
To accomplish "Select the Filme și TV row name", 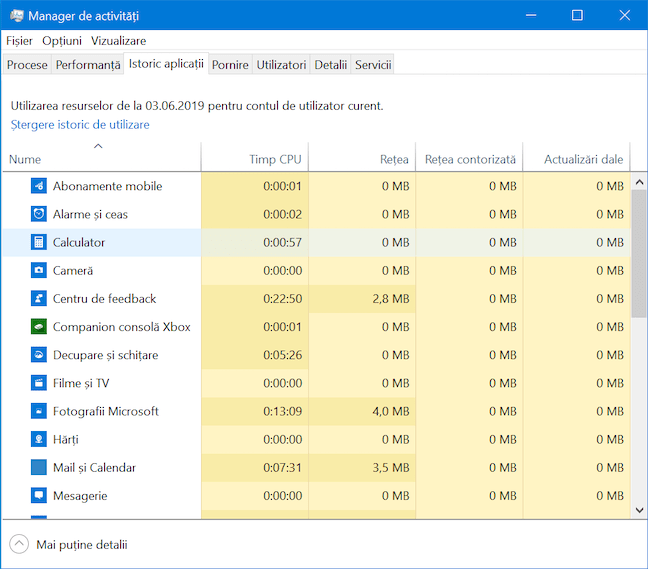I will tap(81, 383).
